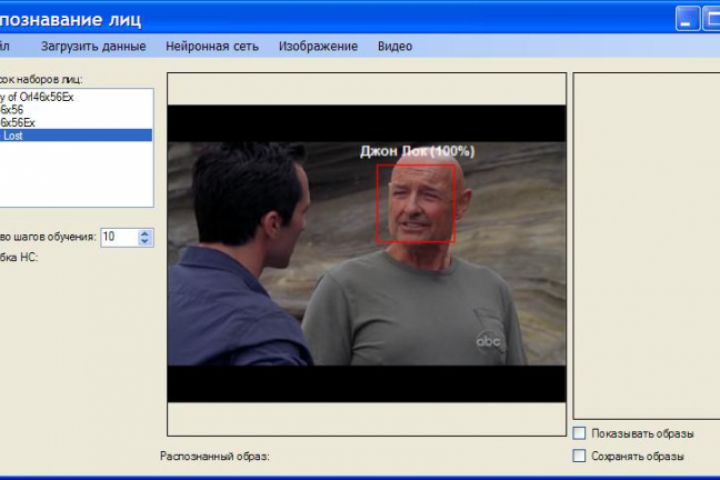Open the Загрузить данные menu
Screen dimensions: 720x480
click(93, 46)
